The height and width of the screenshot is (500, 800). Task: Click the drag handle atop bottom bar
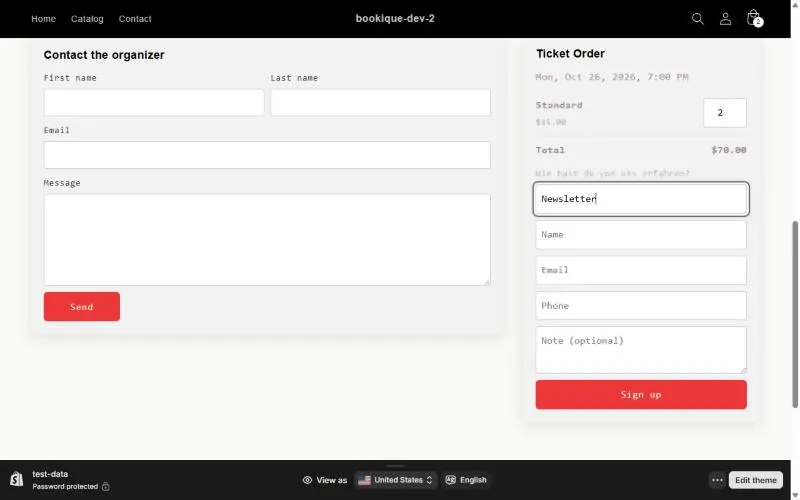pyautogui.click(x=395, y=466)
